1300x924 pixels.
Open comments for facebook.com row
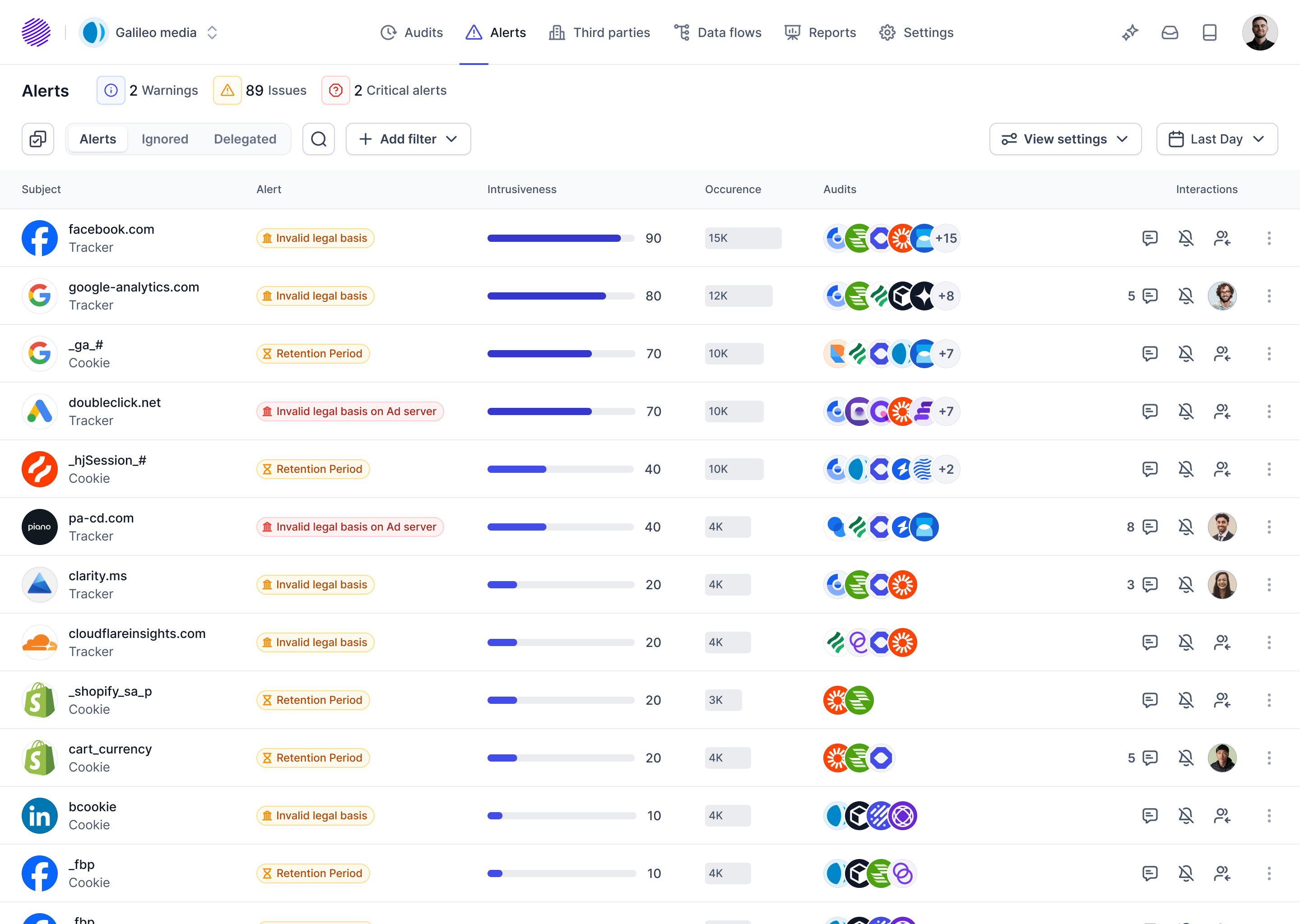1150,238
